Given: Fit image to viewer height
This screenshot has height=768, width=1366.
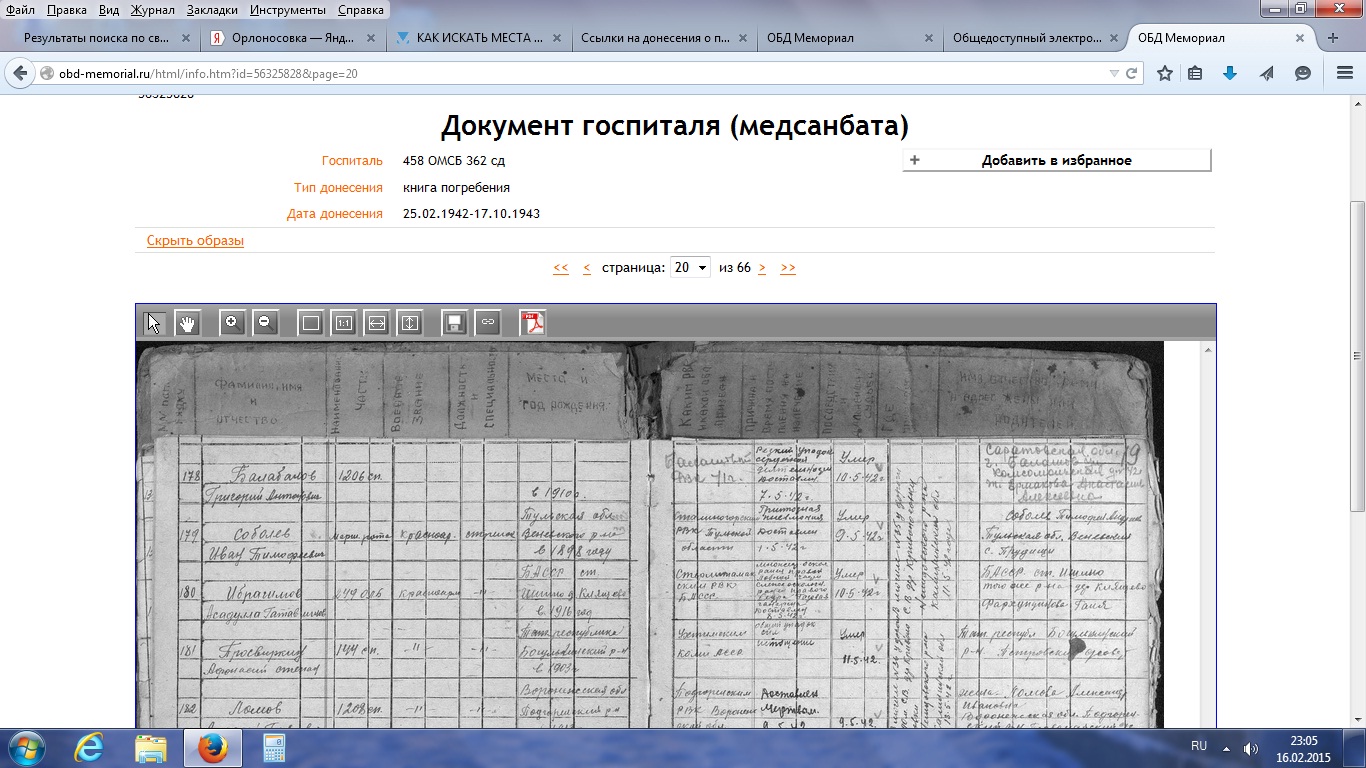Looking at the screenshot, I should [409, 323].
